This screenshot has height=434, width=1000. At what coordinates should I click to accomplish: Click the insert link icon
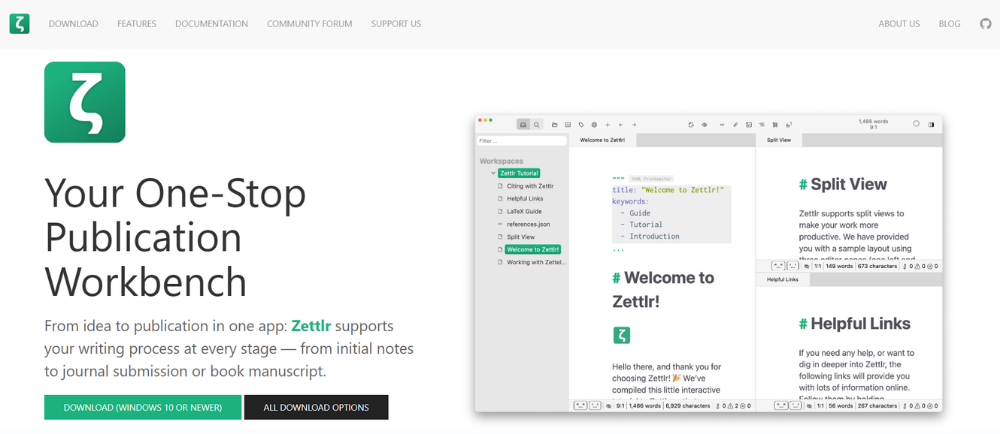pos(735,125)
